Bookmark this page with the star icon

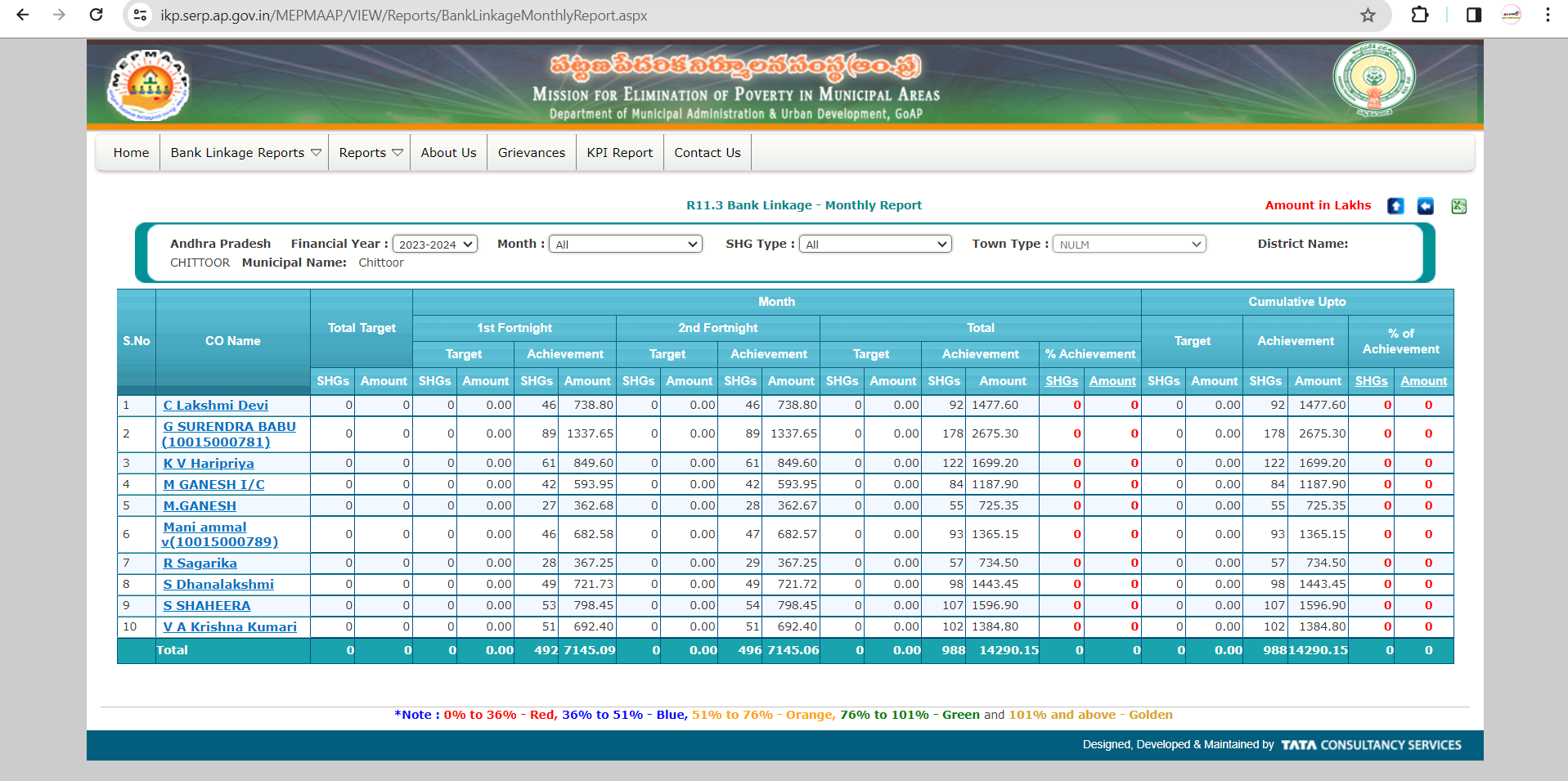tap(1367, 15)
